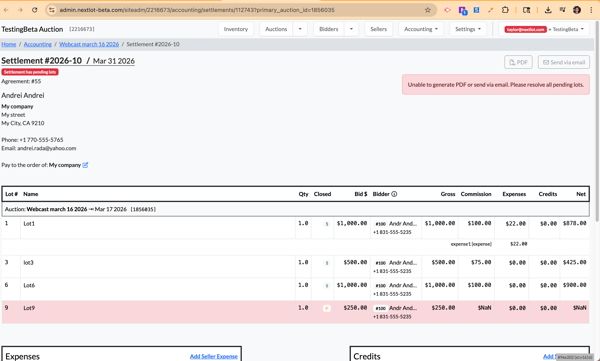This screenshot has height=361, width=600.
Task: Click the auction row Webcast march 16 2026
Action: coord(295,209)
